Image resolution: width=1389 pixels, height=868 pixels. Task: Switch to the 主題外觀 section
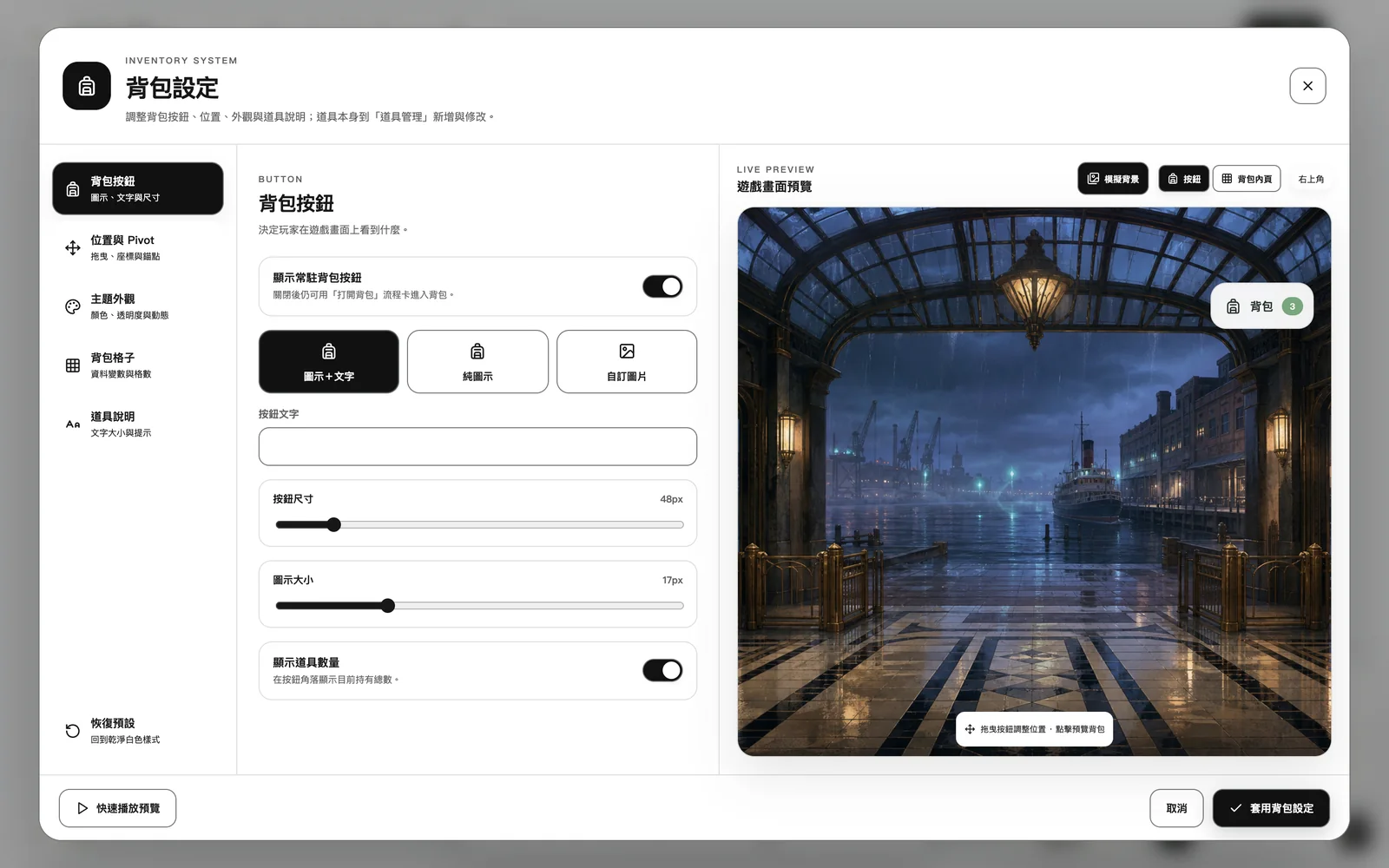point(137,306)
